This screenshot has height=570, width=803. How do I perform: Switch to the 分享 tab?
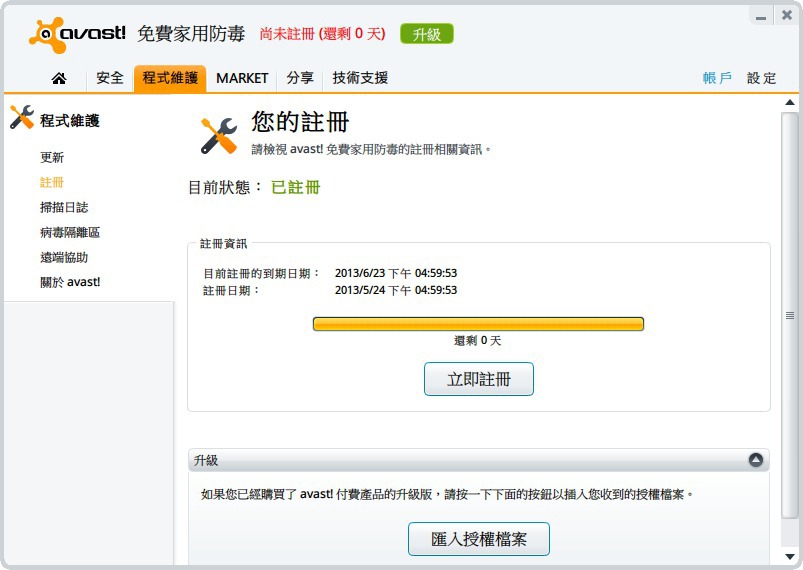[x=300, y=78]
